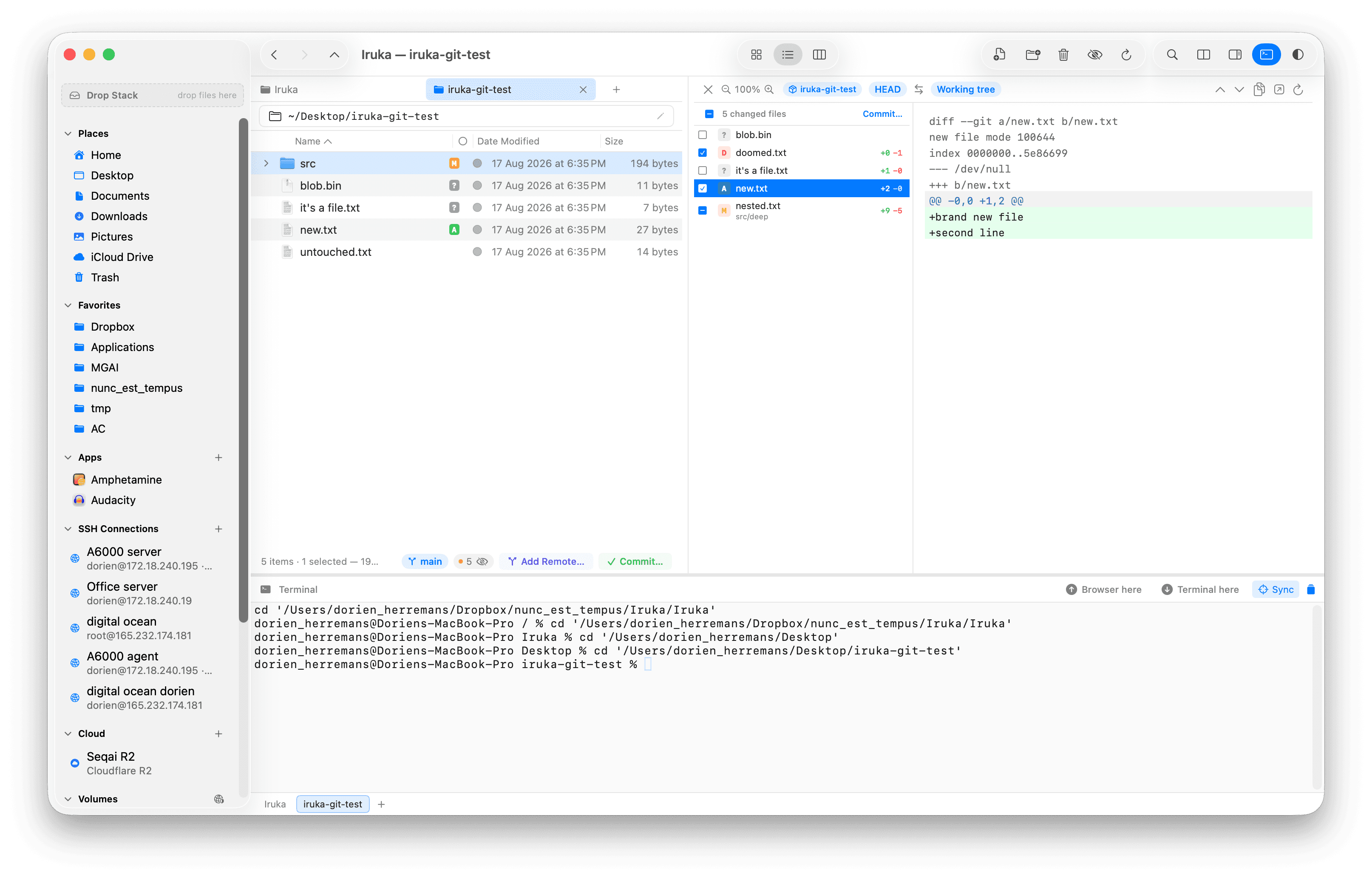
Task: Toggle changes visibility badge showing 5
Action: 473,561
